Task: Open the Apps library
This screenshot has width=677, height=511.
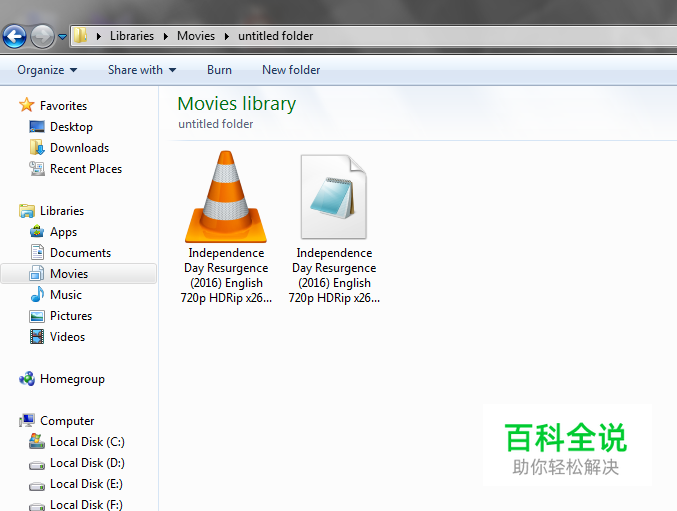Action: click(x=63, y=232)
